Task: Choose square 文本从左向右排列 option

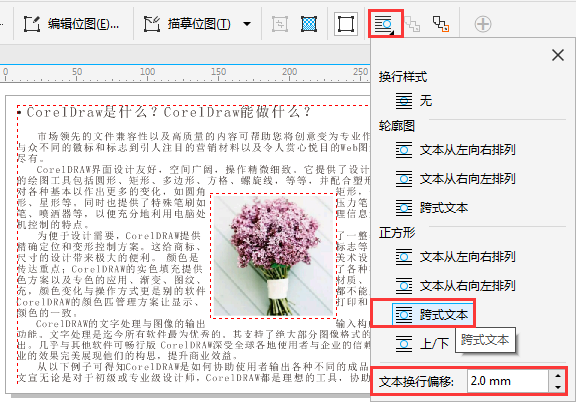Action: [x=456, y=257]
